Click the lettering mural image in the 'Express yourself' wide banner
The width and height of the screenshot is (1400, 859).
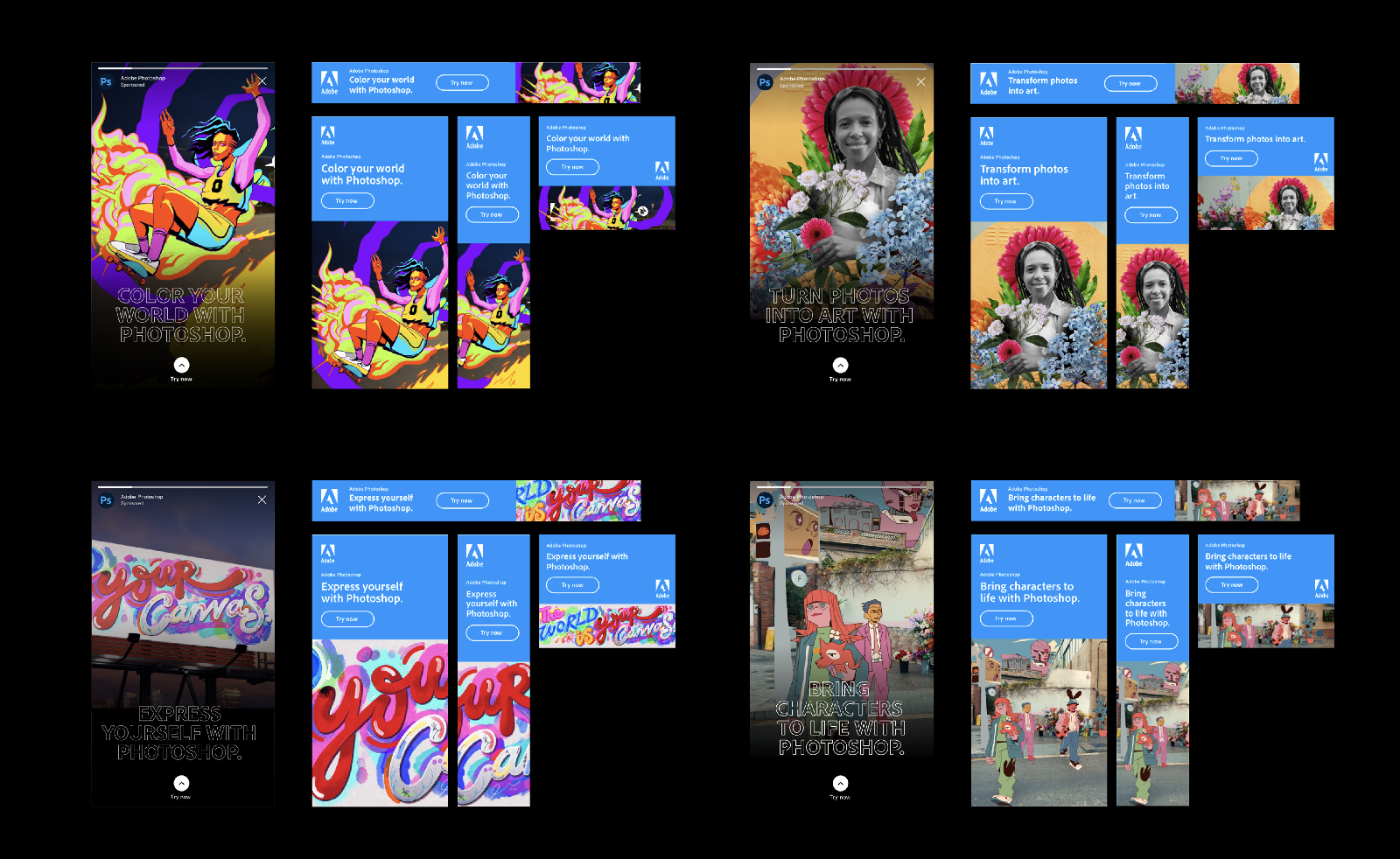coord(577,500)
